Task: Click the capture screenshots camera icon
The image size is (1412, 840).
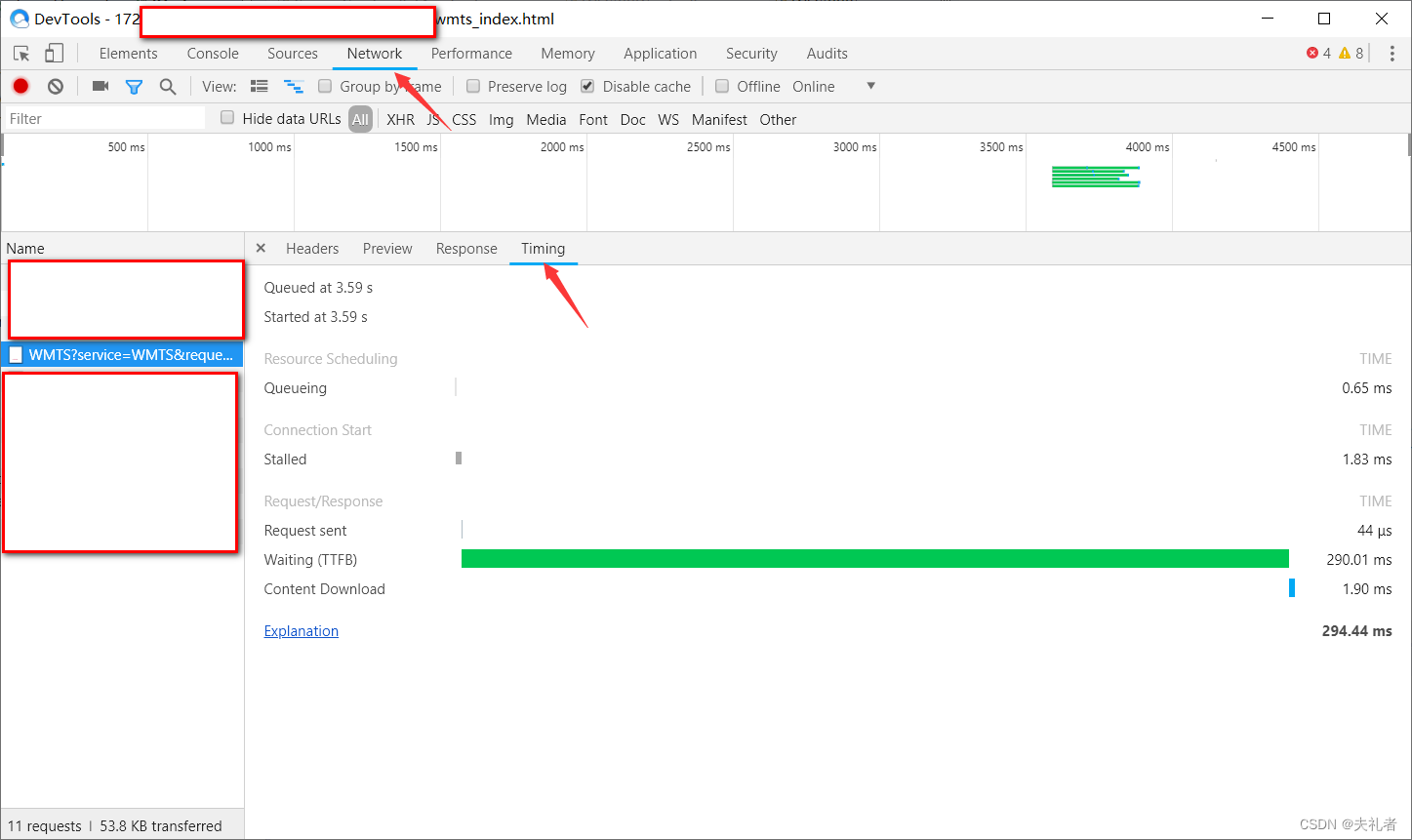Action: click(x=101, y=86)
